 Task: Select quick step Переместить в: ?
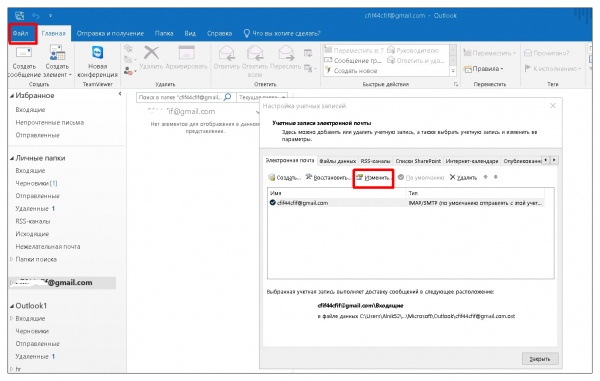(354, 50)
